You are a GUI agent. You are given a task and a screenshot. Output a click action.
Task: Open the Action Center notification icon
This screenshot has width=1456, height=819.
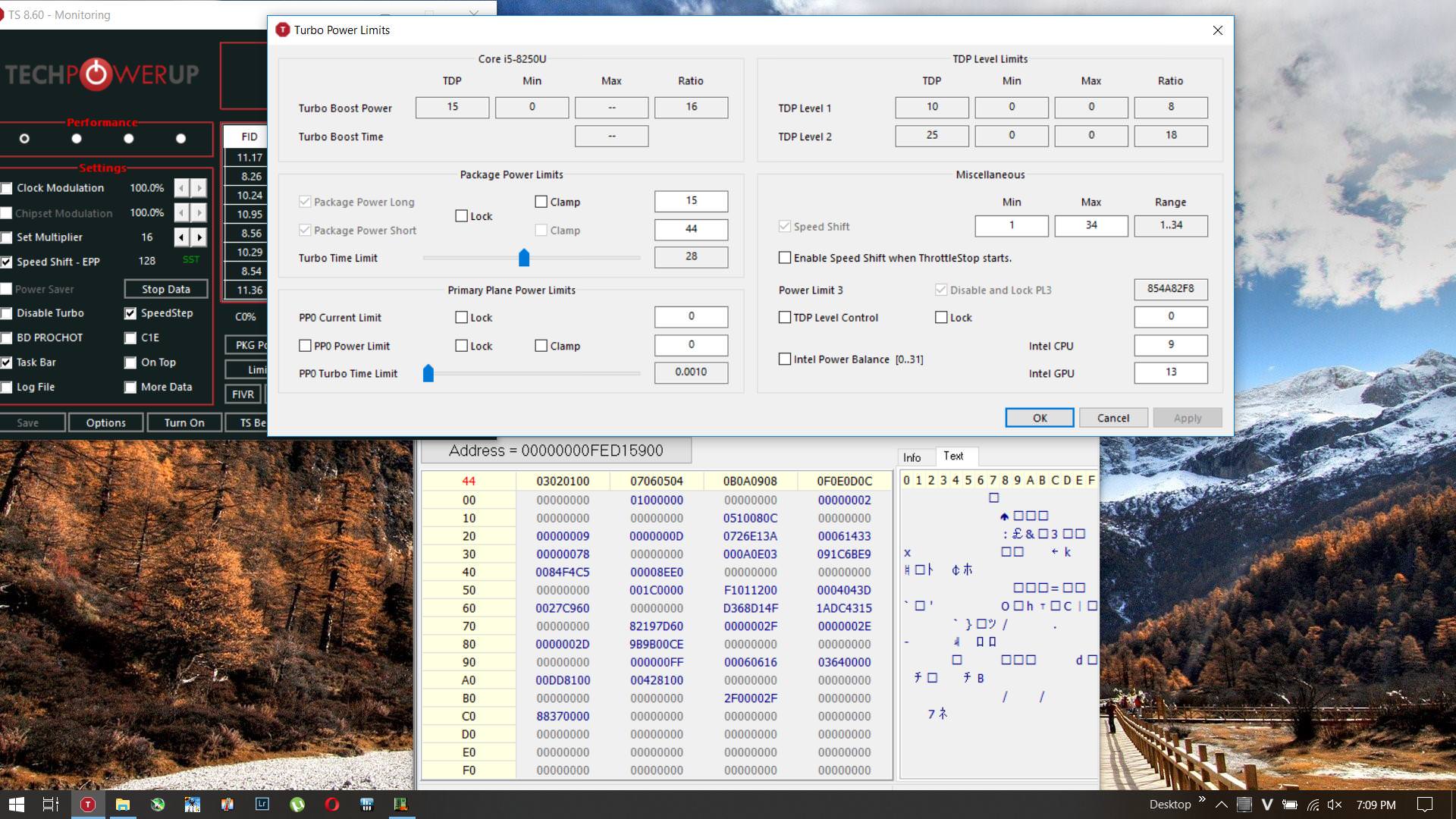point(1425,805)
